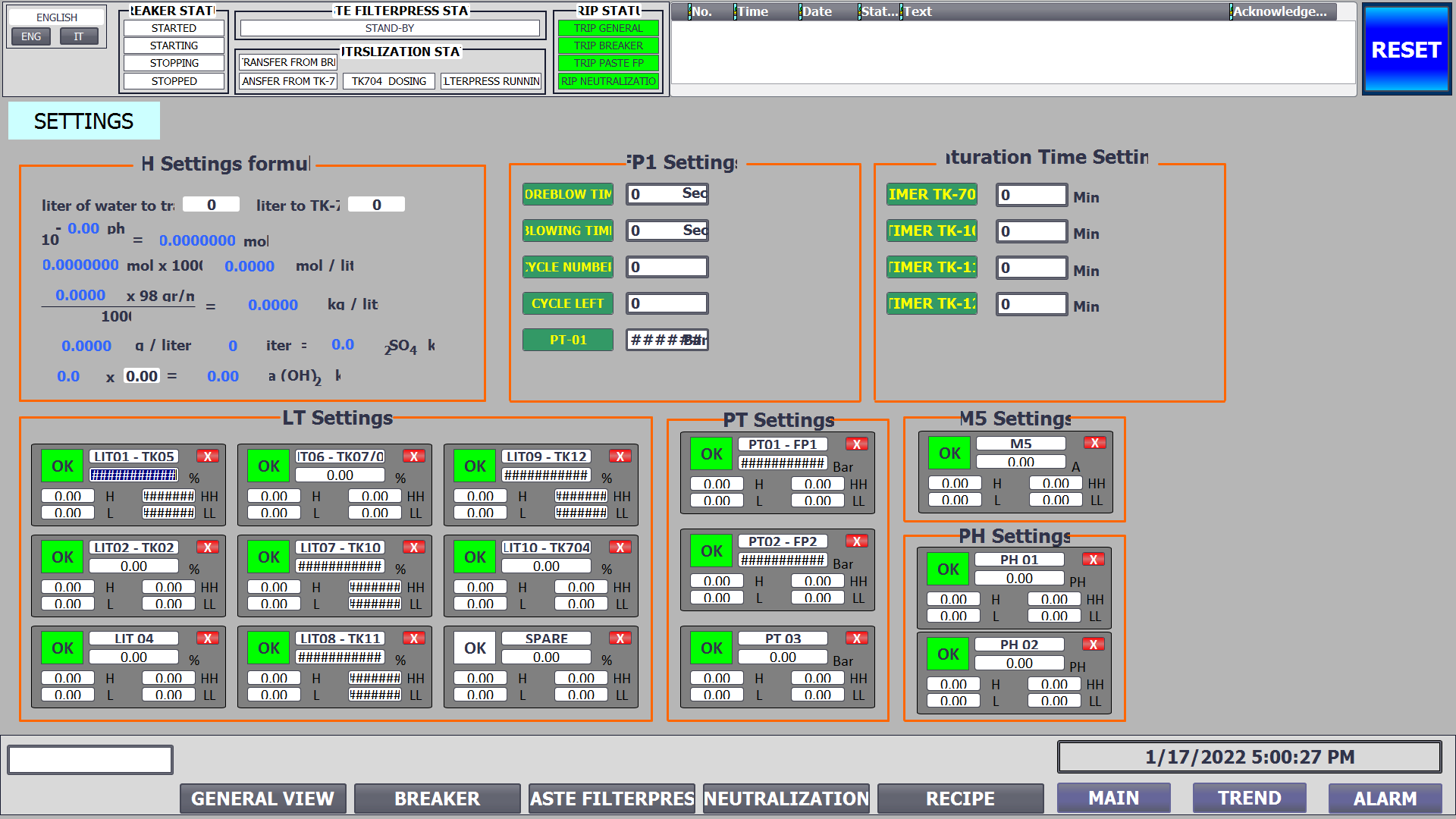Click red X on LIT01 - TK05

click(x=208, y=457)
